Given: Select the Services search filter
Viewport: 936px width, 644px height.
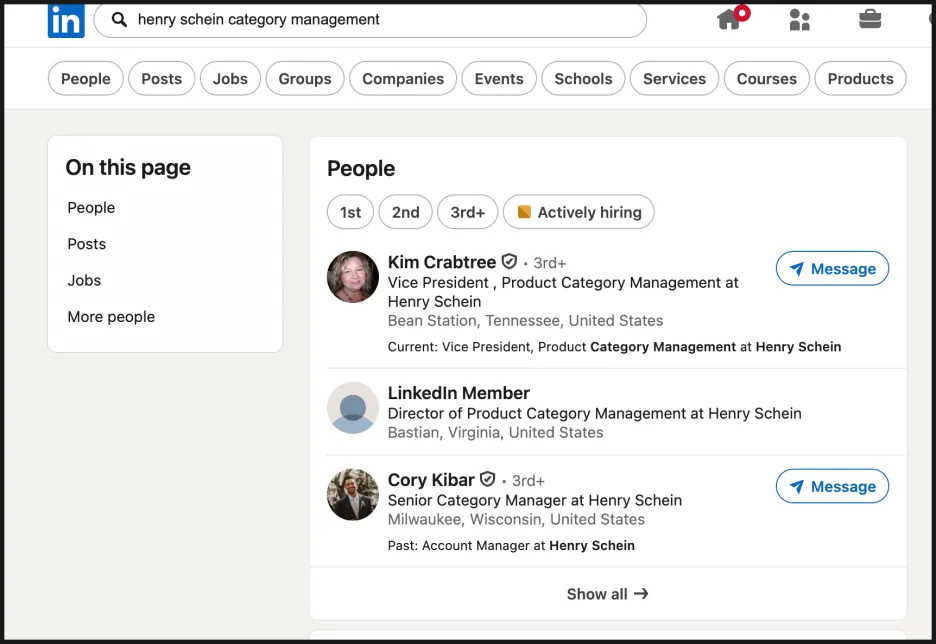Looking at the screenshot, I should point(675,78).
